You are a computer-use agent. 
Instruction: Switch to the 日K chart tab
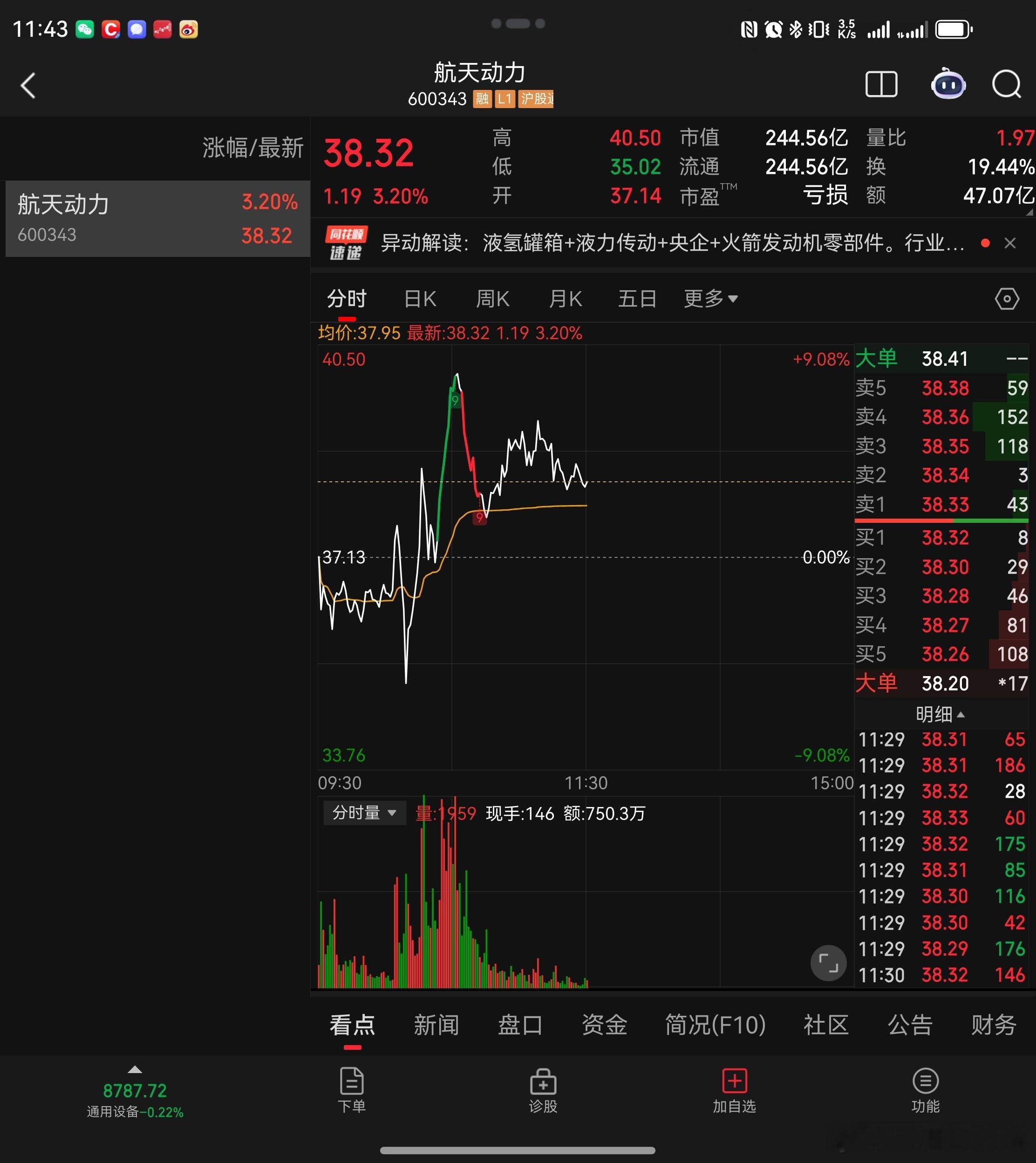(420, 299)
